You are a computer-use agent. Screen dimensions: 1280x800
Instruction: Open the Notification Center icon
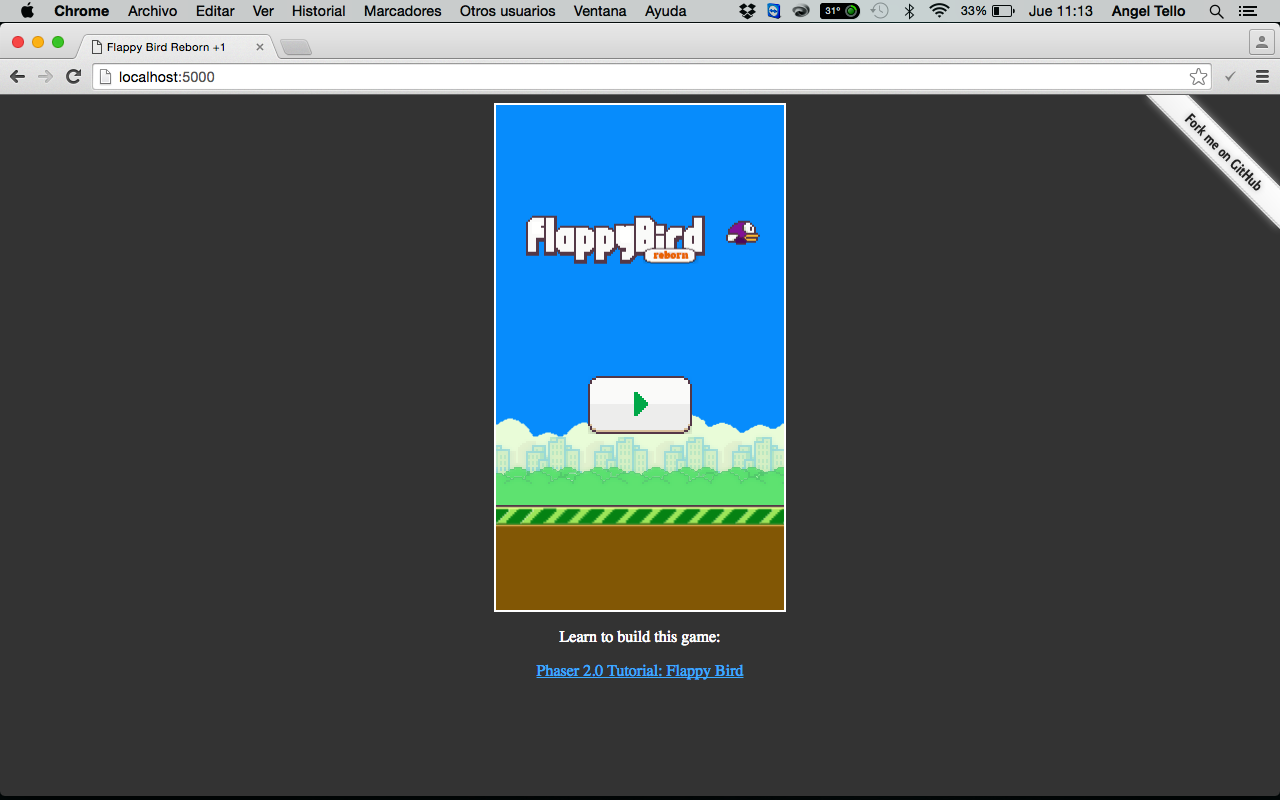[1247, 11]
